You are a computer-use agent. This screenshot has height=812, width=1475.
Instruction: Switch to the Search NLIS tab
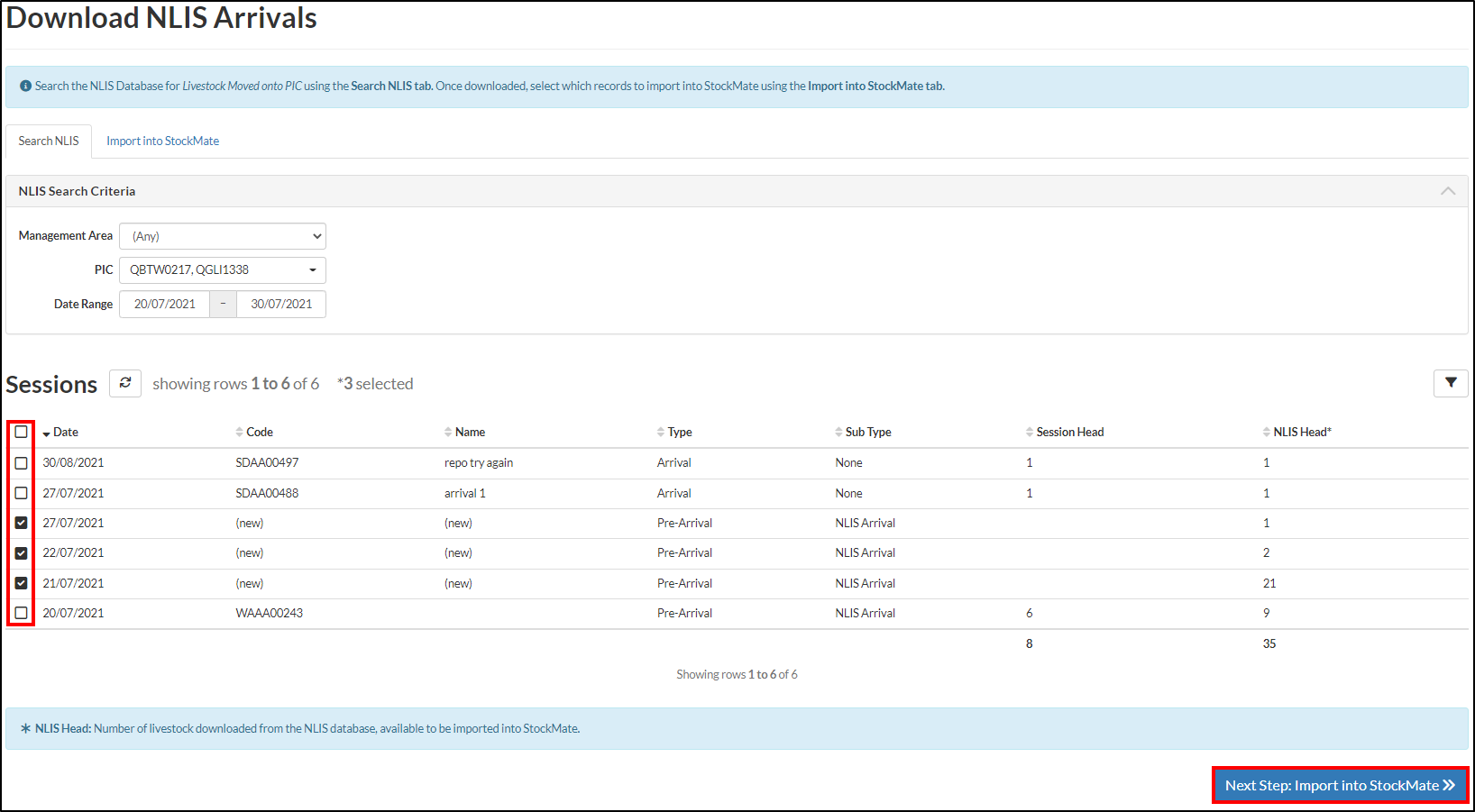pyautogui.click(x=49, y=141)
